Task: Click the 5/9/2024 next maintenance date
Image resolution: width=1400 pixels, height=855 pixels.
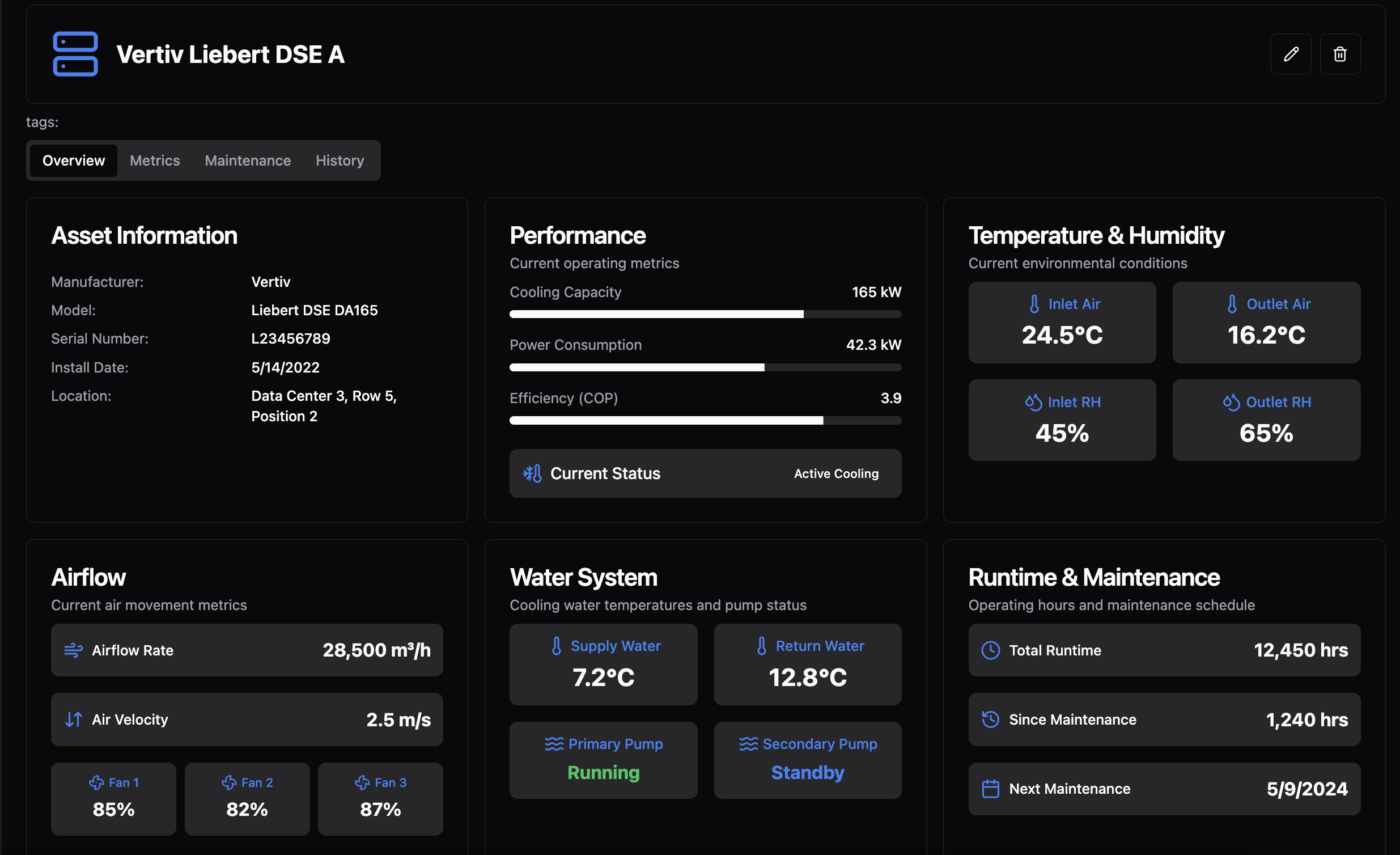Action: pyautogui.click(x=1307, y=789)
